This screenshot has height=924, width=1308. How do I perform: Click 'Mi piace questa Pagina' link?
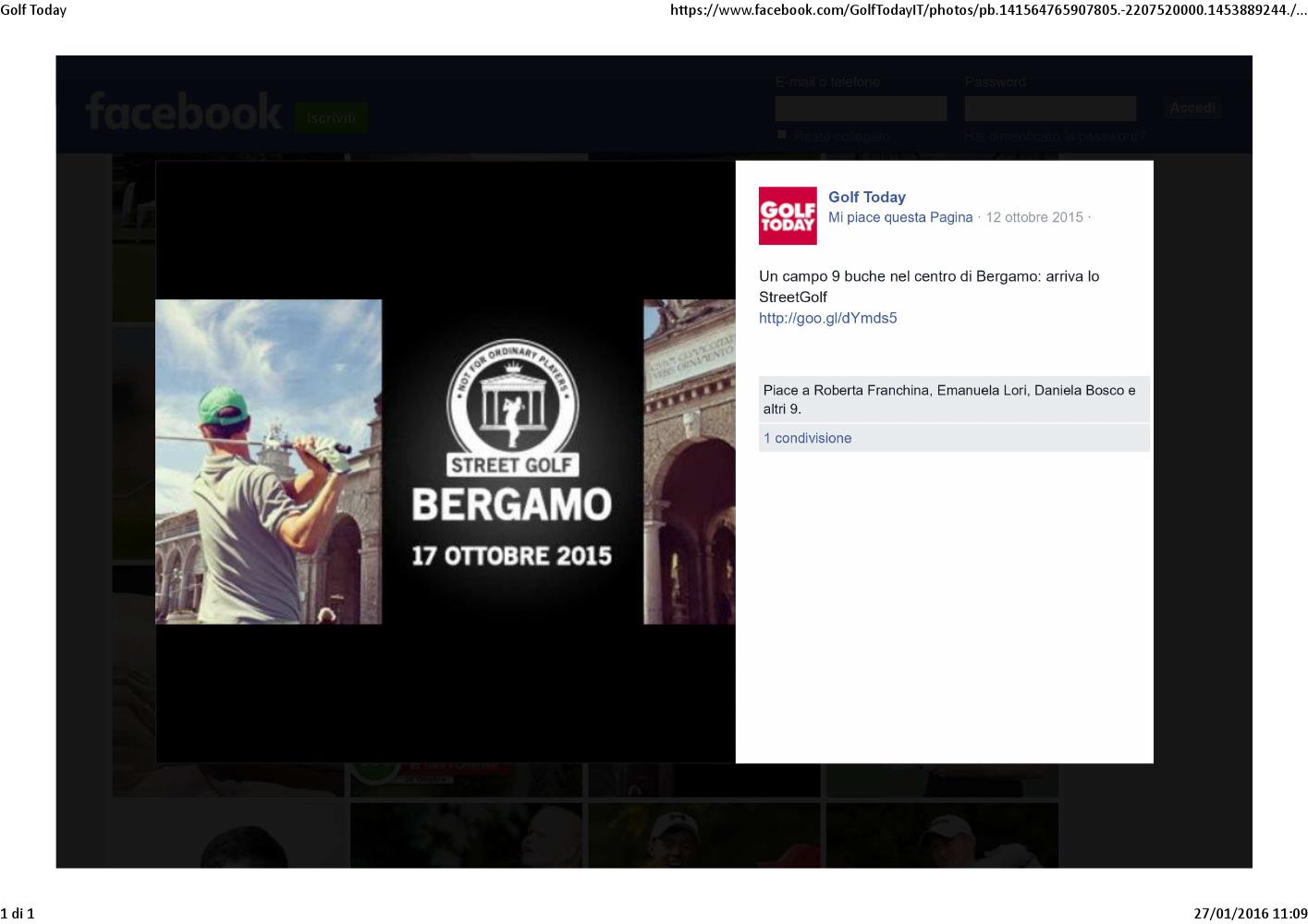(x=900, y=217)
